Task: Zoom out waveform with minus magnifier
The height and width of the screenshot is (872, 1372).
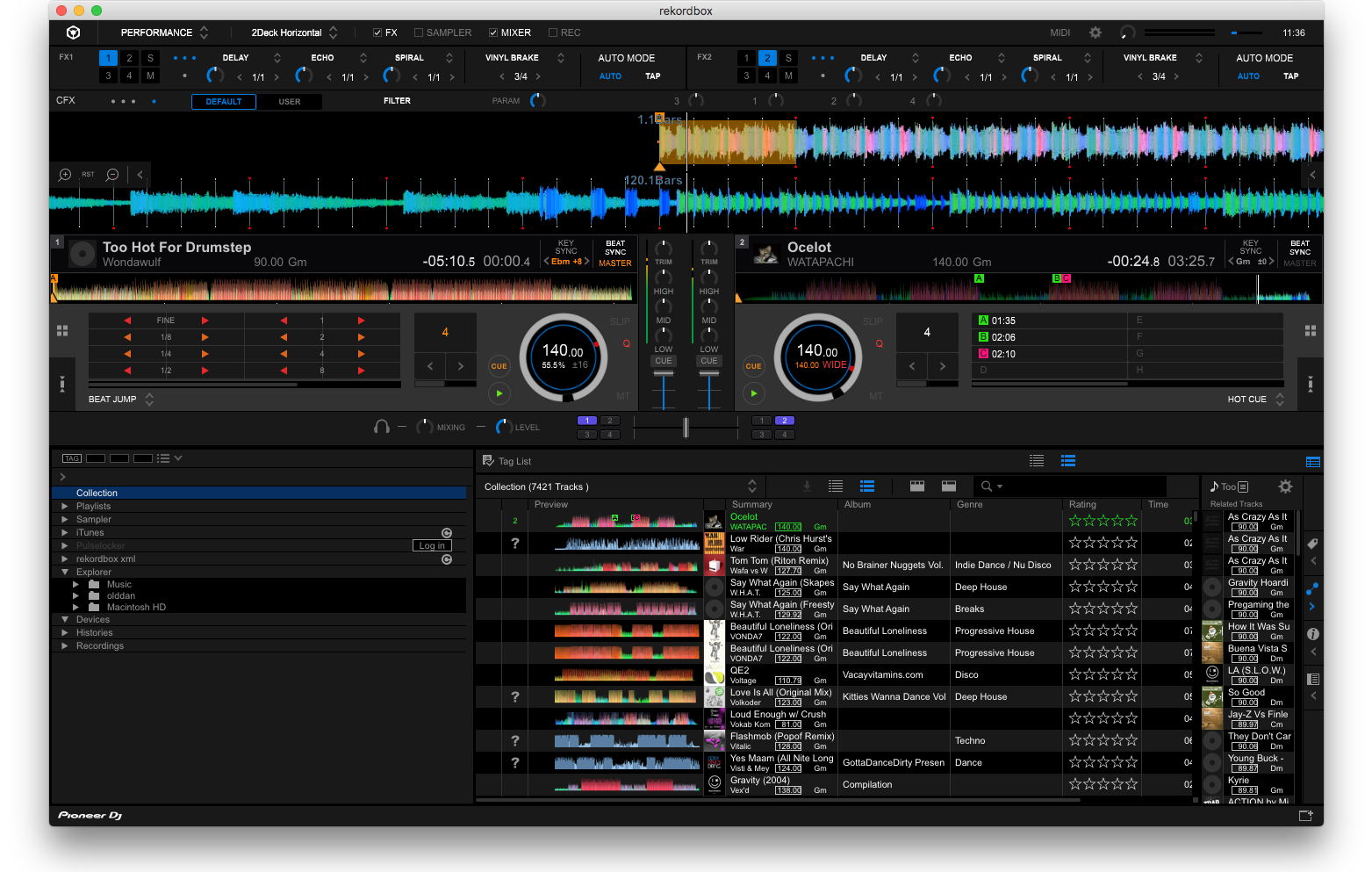Action: (x=112, y=175)
